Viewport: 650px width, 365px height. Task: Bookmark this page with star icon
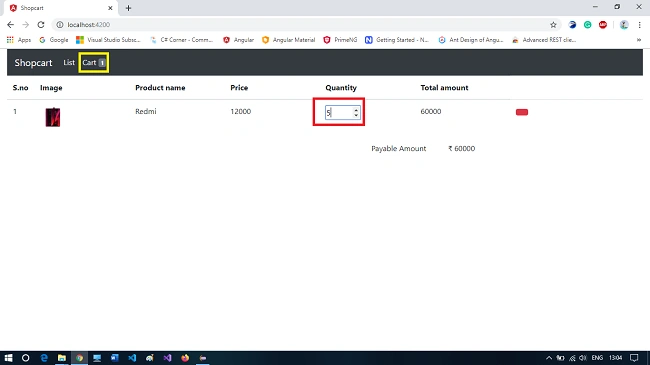[553, 25]
